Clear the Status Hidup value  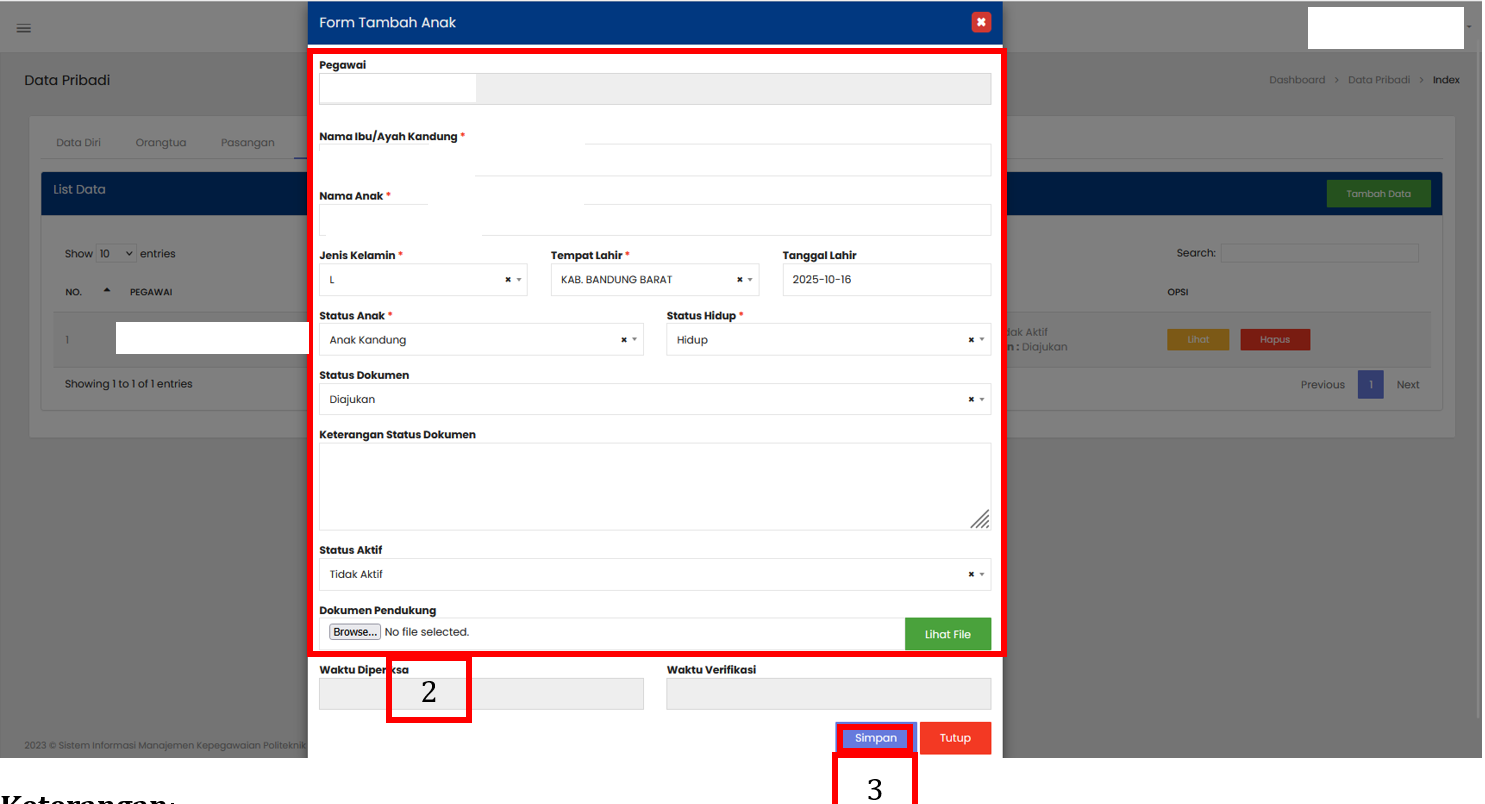tap(971, 340)
